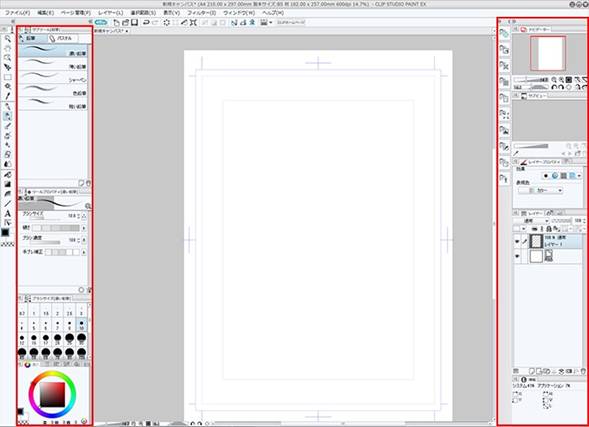Image resolution: width=589 pixels, height=427 pixels.
Task: Choose the mechanical pencil sub tool
Action: click(53, 77)
